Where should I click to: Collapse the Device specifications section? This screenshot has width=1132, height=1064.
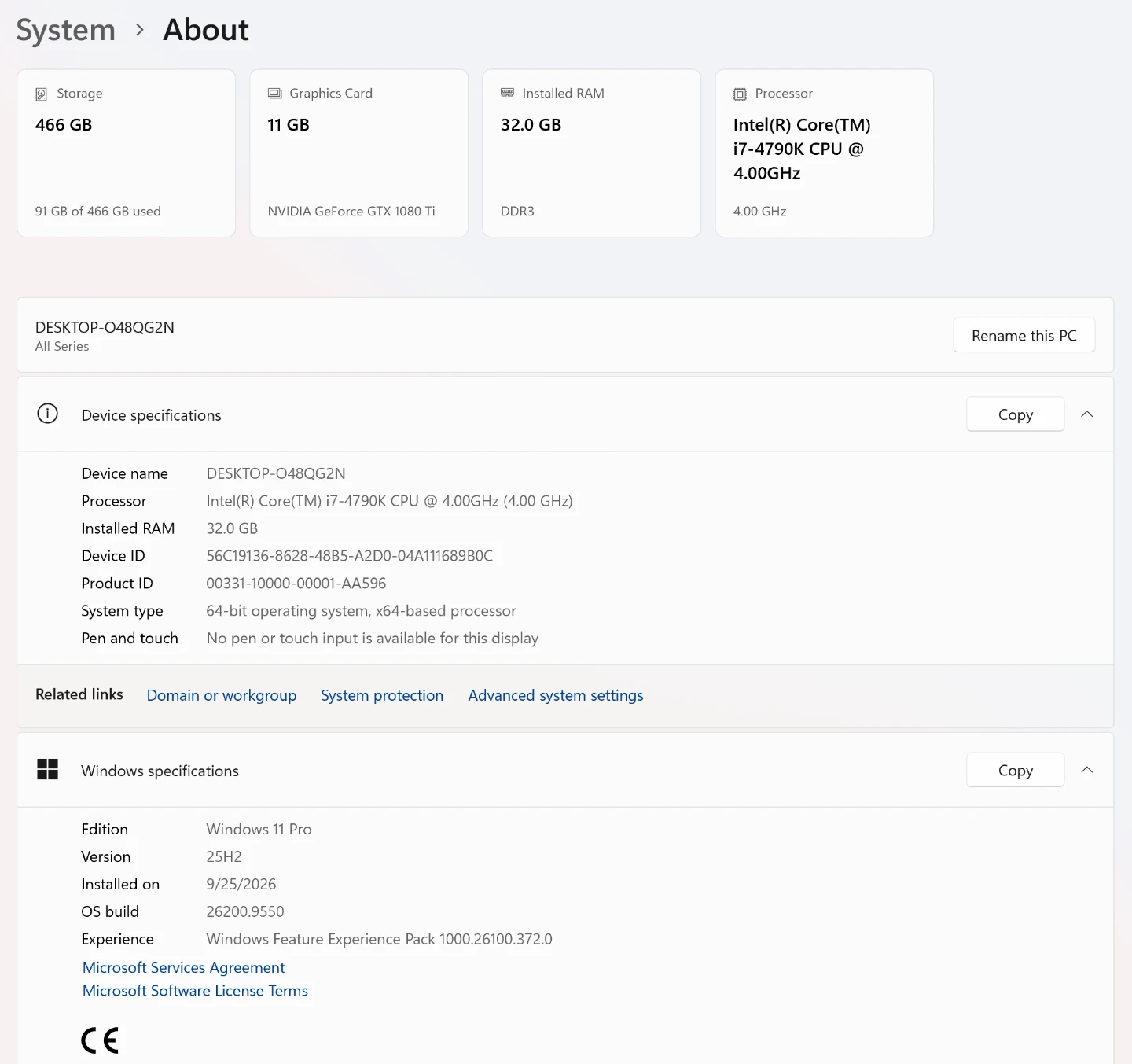tap(1087, 414)
